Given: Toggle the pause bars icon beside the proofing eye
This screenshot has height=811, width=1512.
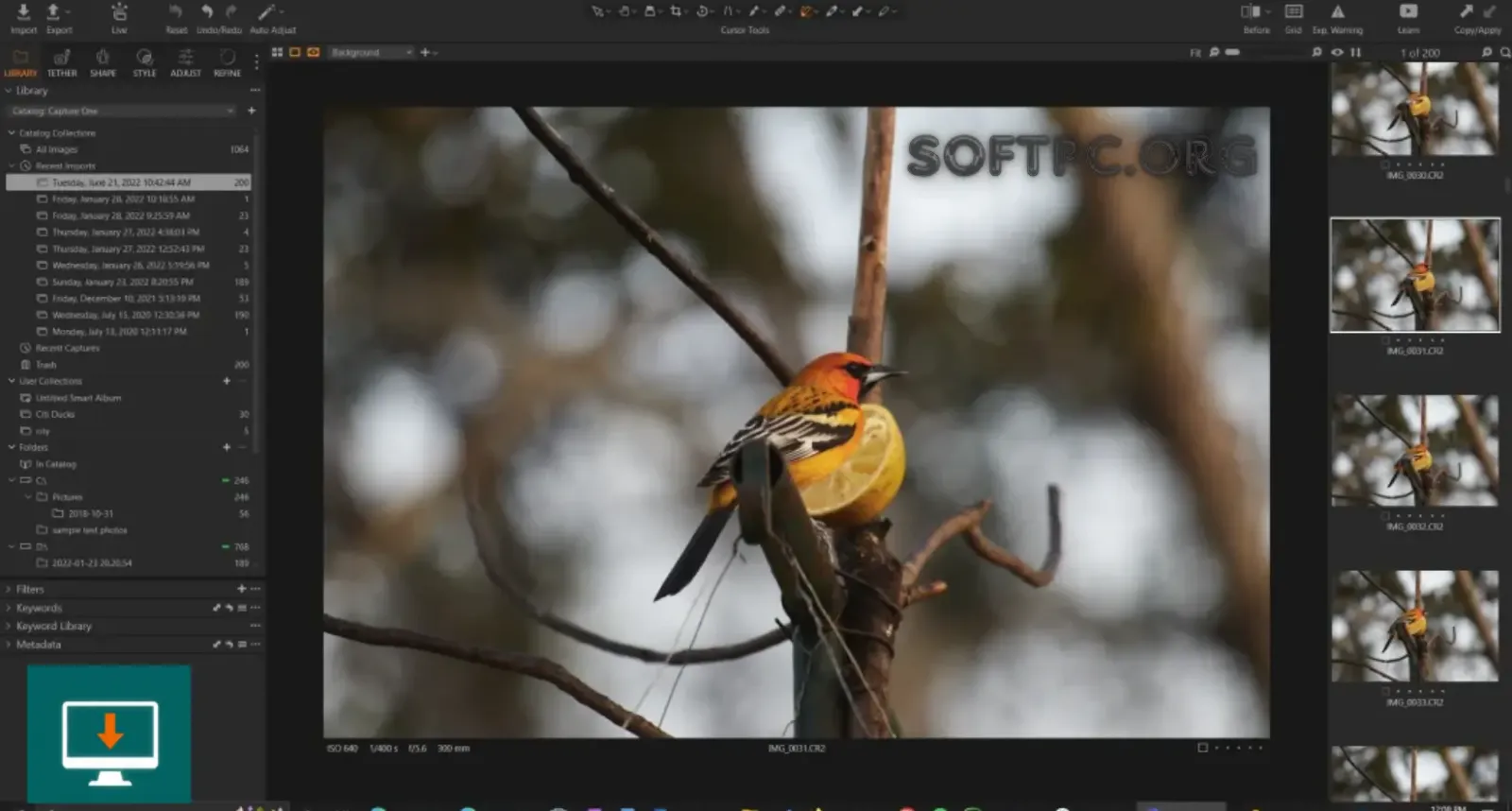Looking at the screenshot, I should (1356, 52).
